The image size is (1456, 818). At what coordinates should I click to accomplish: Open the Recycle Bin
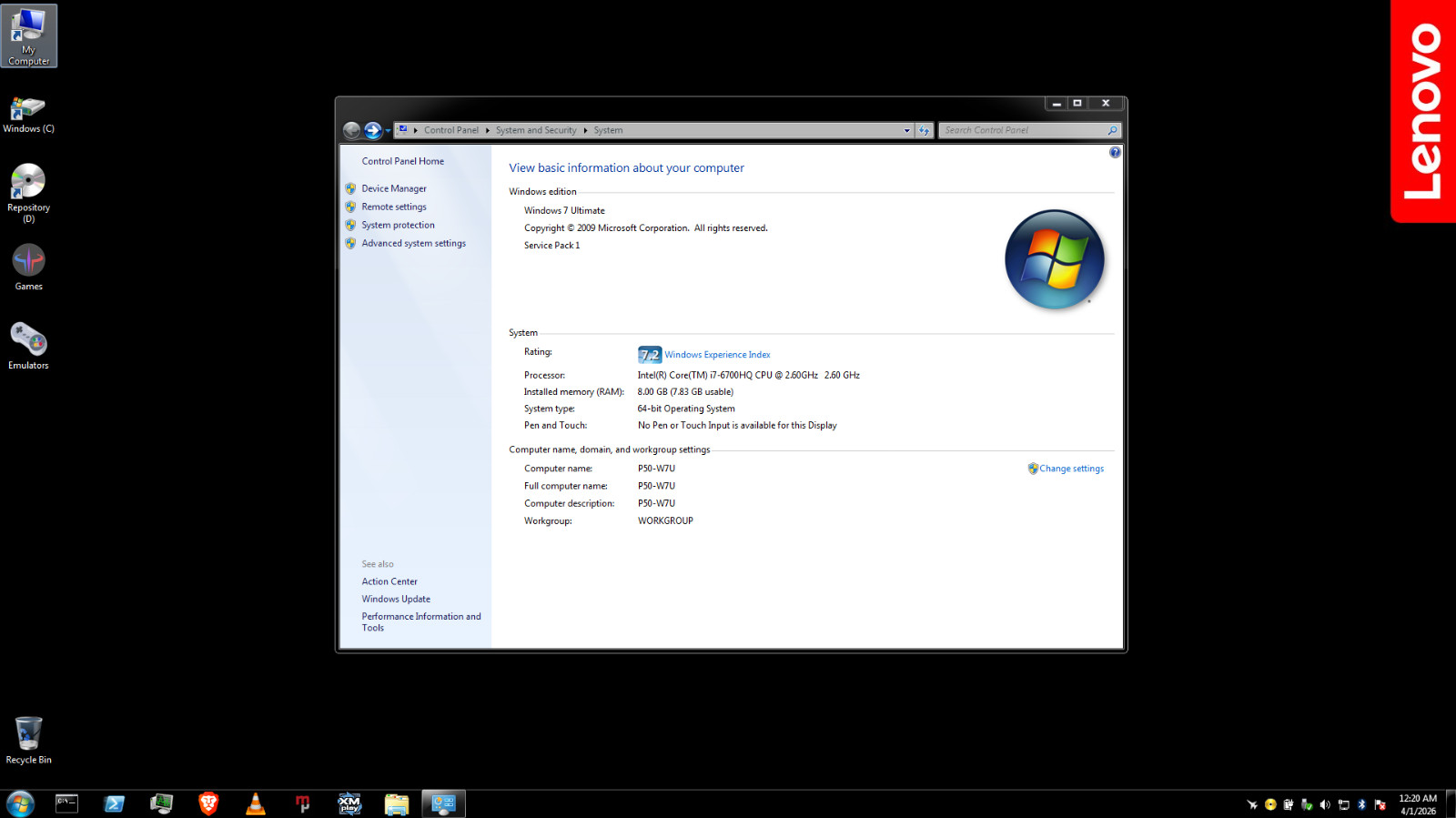pyautogui.click(x=28, y=740)
